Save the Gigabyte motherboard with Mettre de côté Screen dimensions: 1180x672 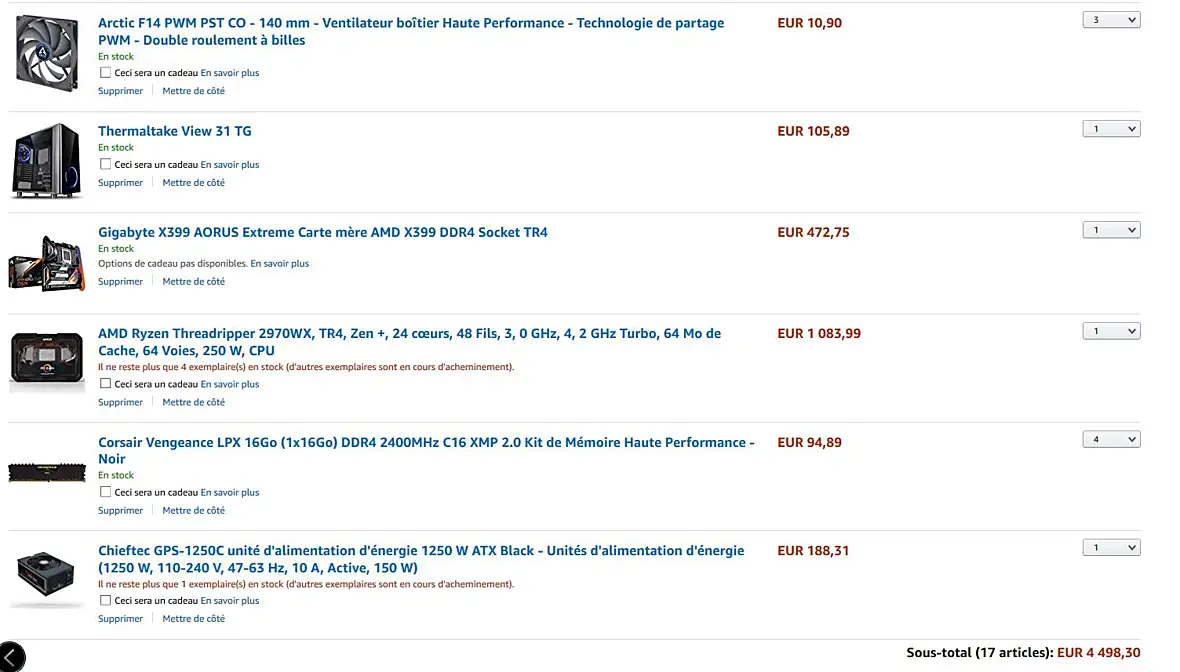click(193, 282)
